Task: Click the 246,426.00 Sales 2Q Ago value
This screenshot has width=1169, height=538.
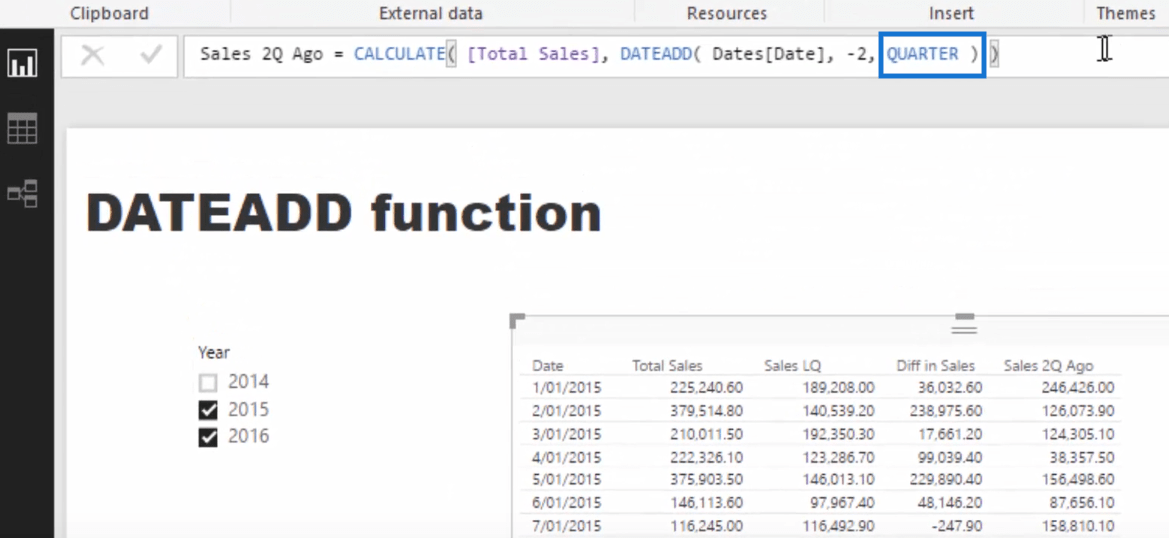Action: coord(1078,387)
